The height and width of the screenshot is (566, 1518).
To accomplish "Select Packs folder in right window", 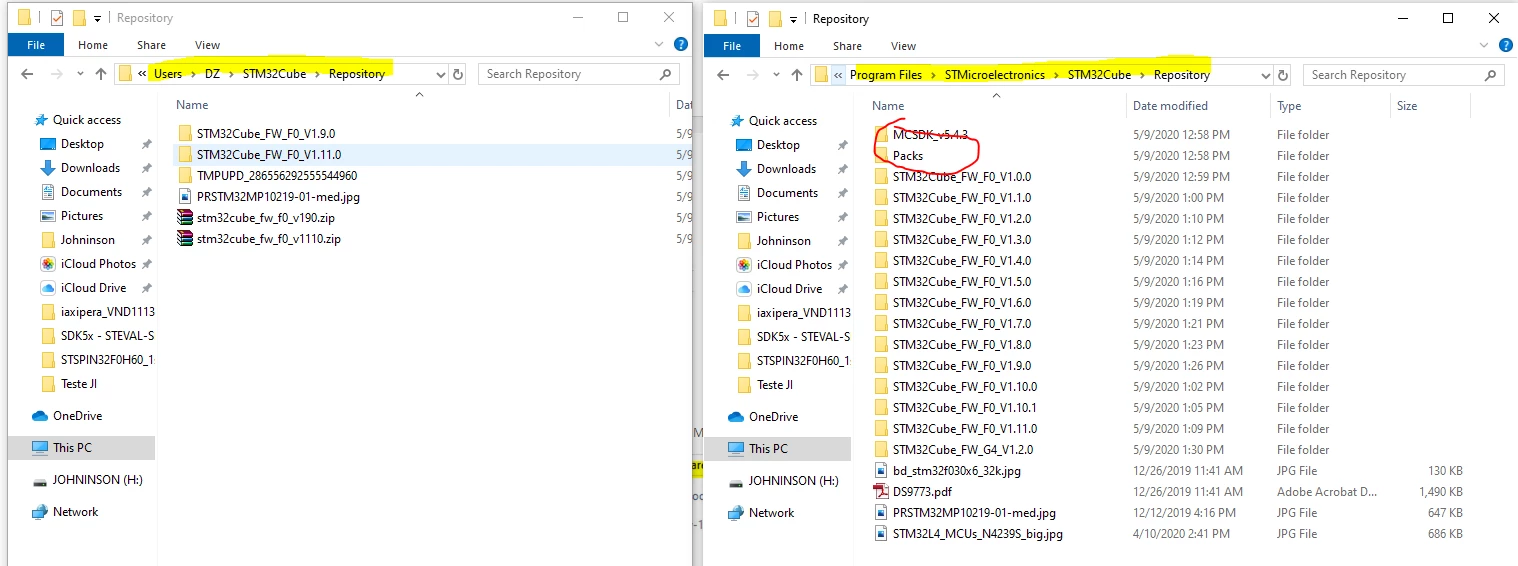I will coord(908,156).
